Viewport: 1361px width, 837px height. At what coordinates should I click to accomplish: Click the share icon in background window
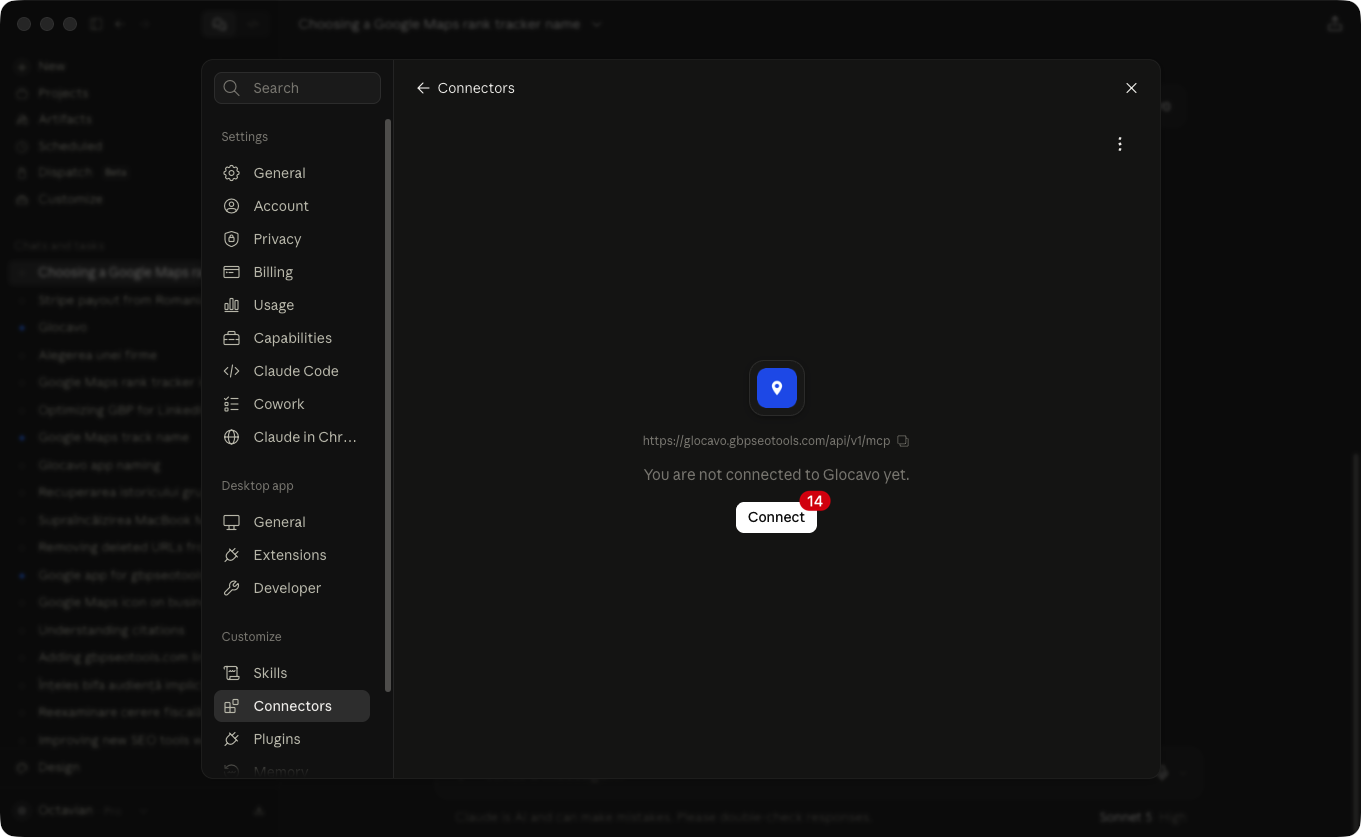point(1335,24)
